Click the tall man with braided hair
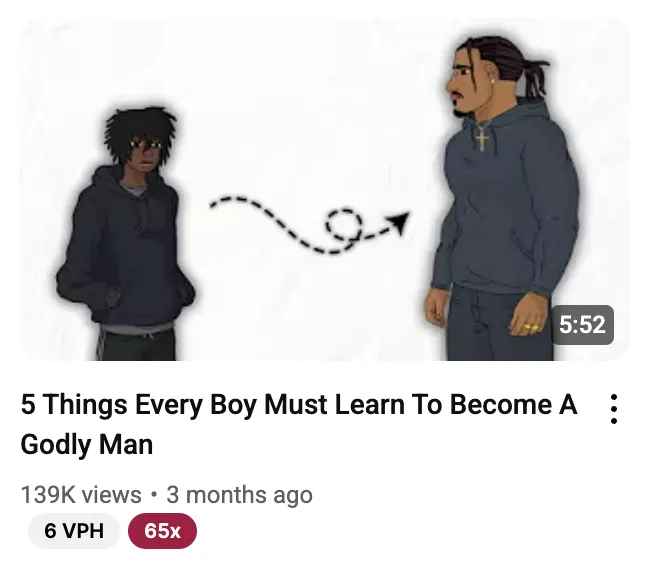The height and width of the screenshot is (568, 650). coord(504,199)
